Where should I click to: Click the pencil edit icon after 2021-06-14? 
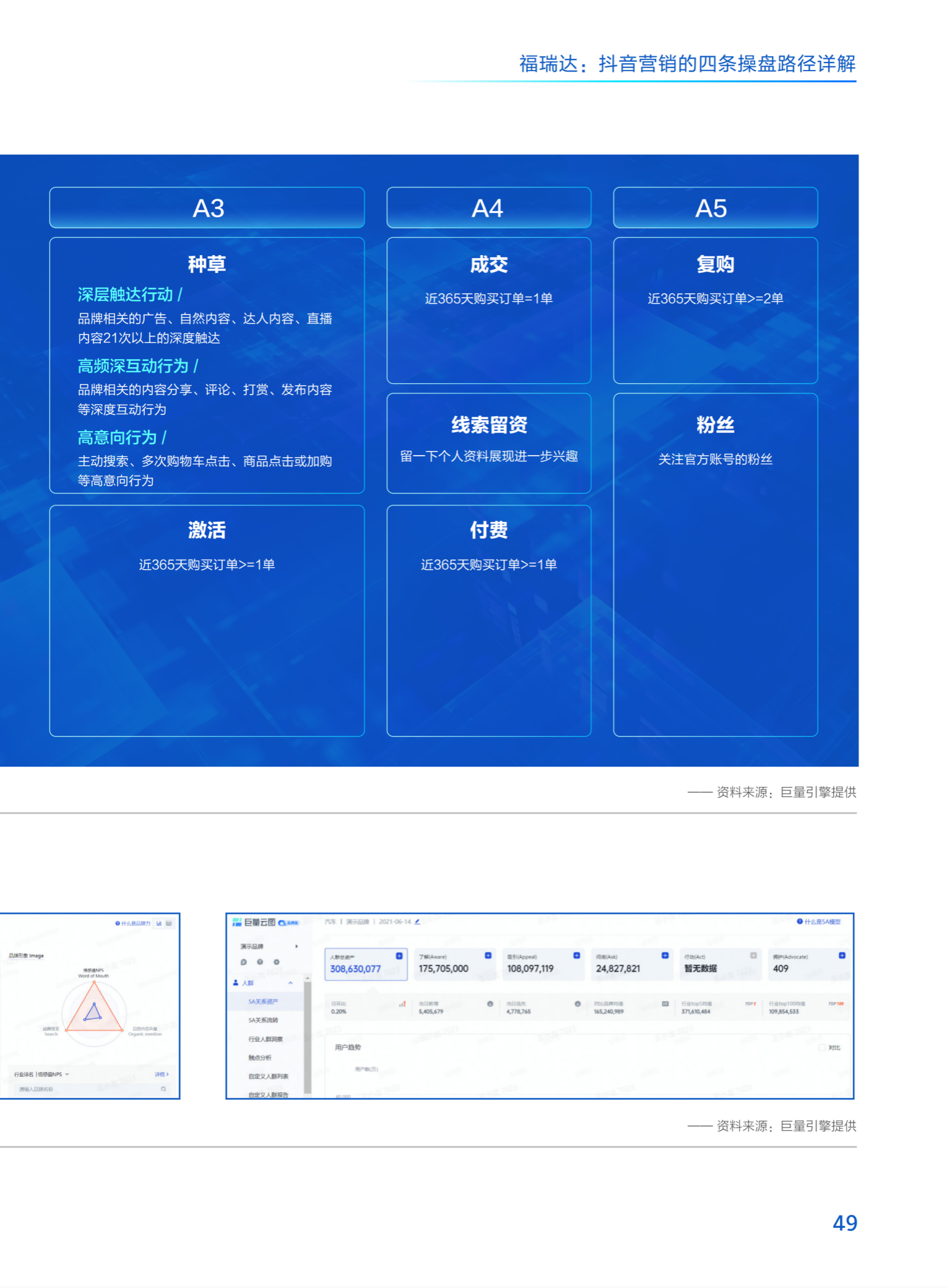click(x=417, y=922)
